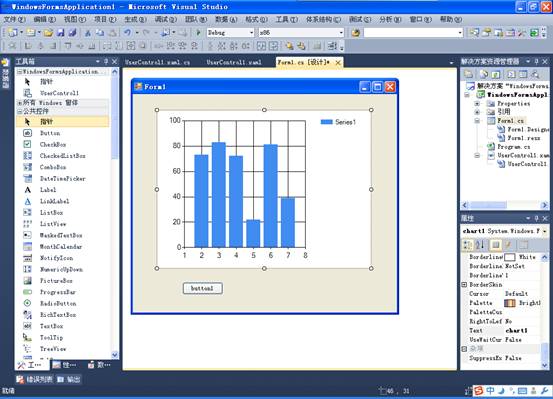Click the Save All icon in toolbar
This screenshot has height=399, width=553.
click(72, 33)
